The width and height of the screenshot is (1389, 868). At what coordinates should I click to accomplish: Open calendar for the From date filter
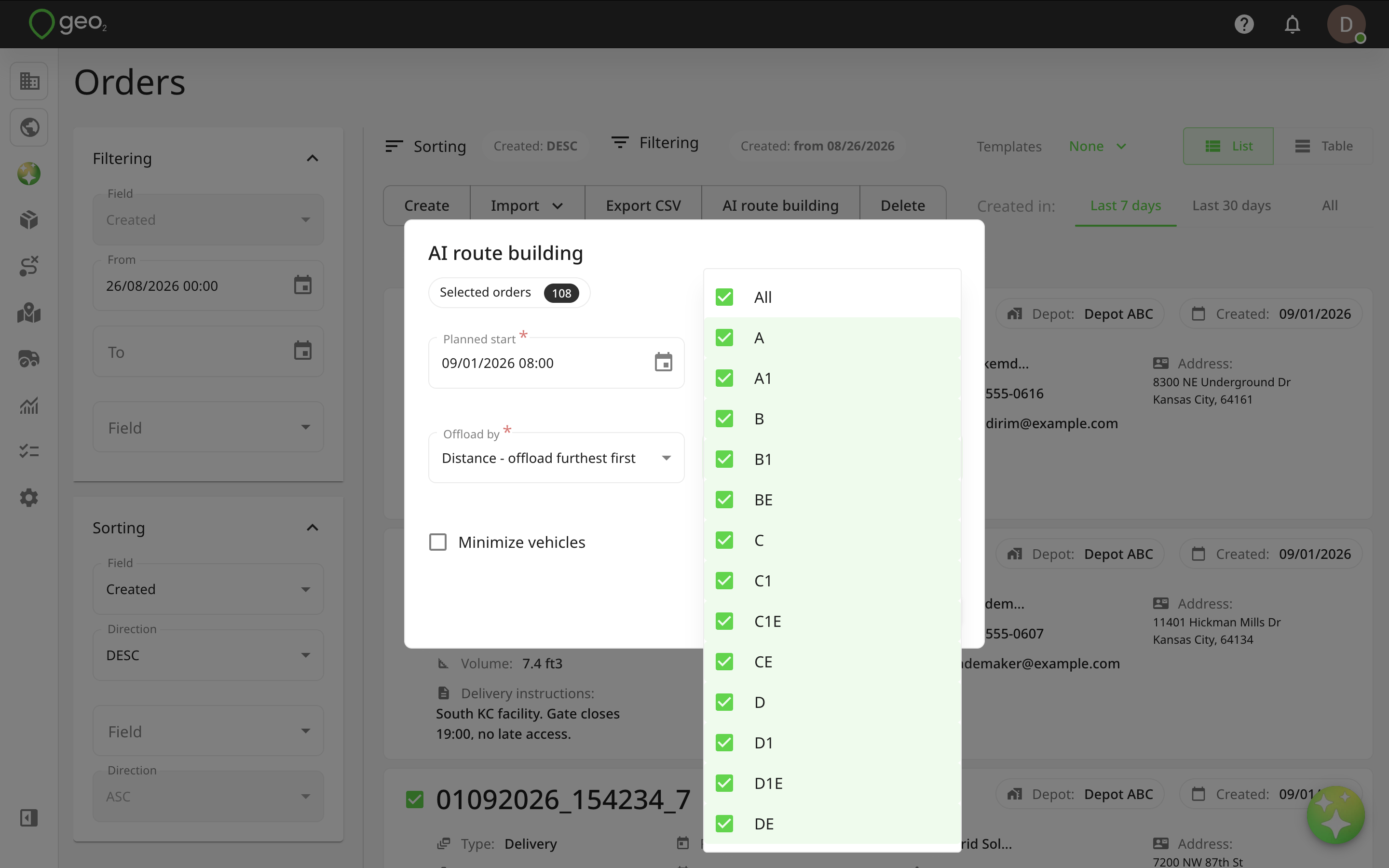302,285
